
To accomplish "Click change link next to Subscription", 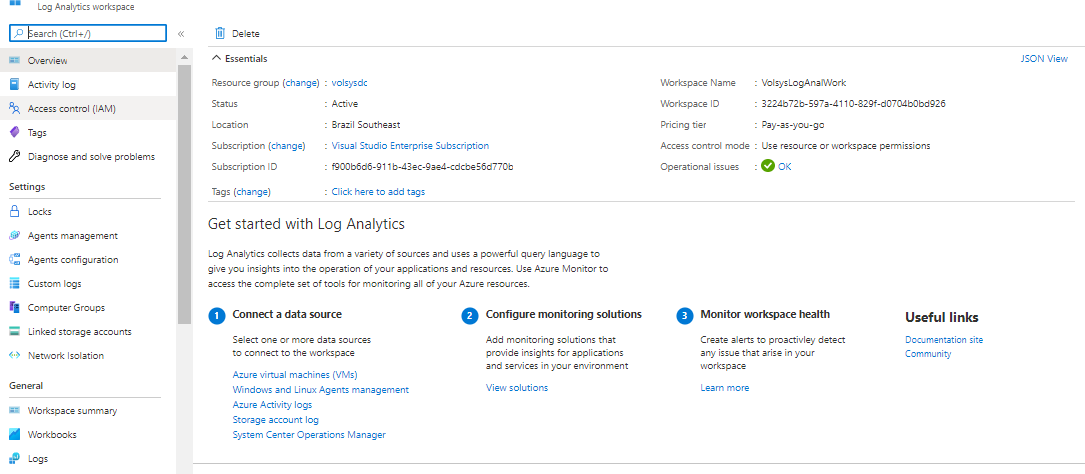I will (x=286, y=145).
